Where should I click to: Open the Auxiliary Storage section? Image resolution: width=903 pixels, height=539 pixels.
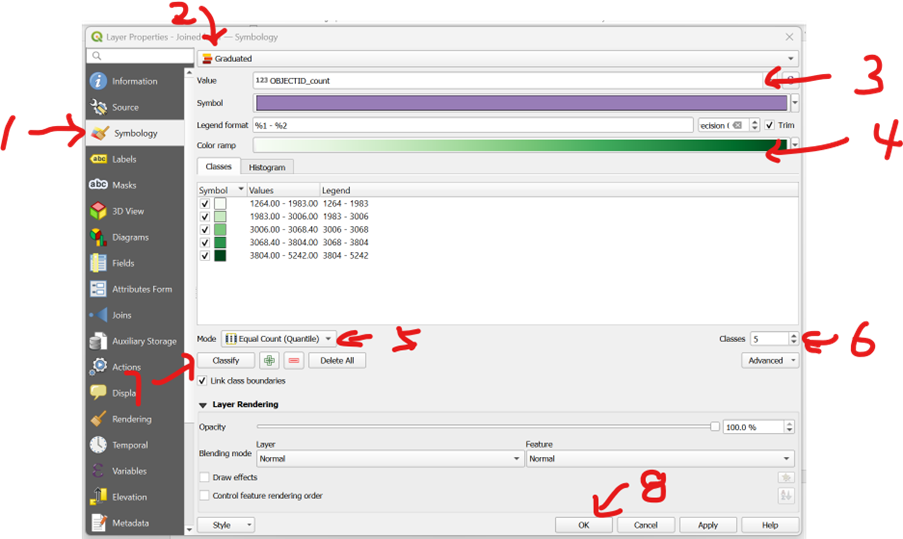coord(135,341)
